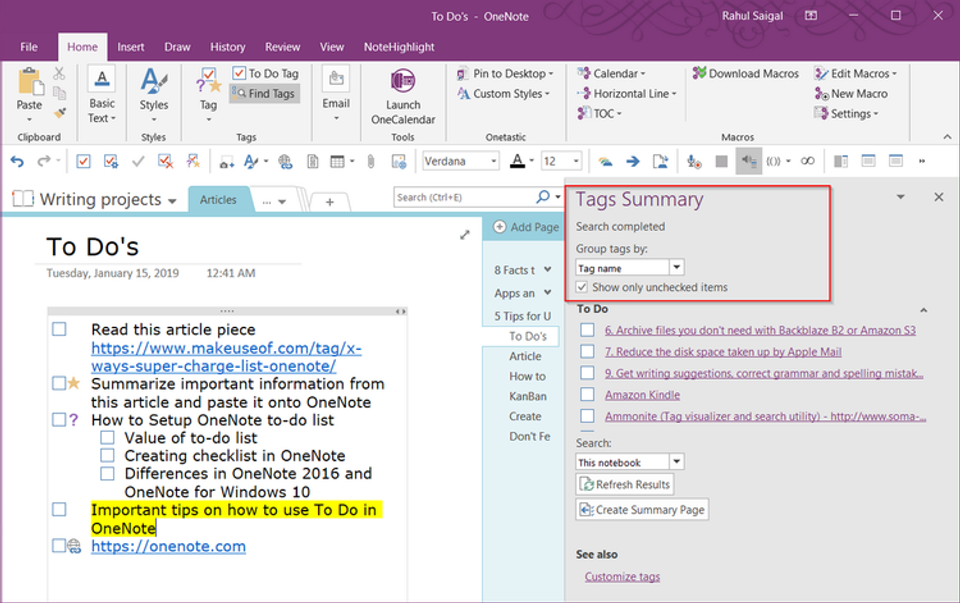Open the makeuseof.com article link
960x603 pixels.
point(226,357)
